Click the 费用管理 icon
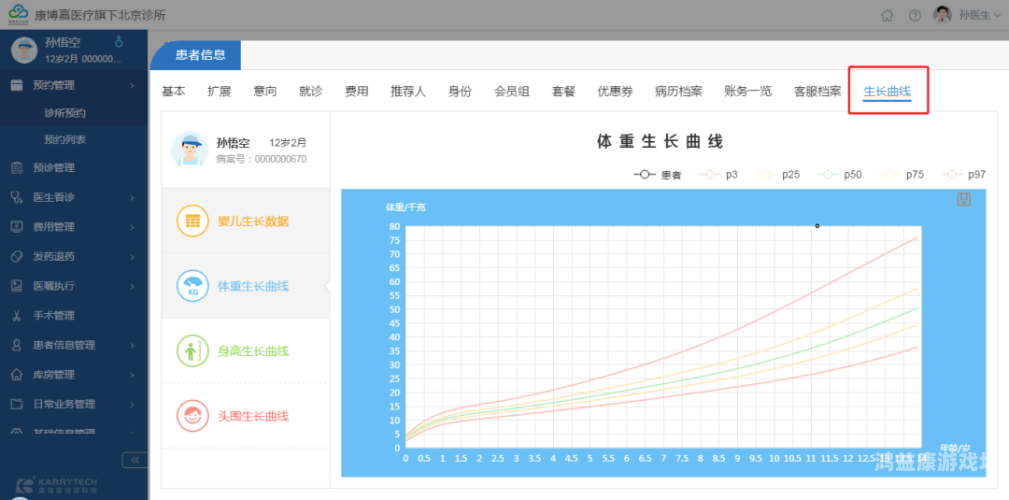1009x500 pixels. (17, 227)
